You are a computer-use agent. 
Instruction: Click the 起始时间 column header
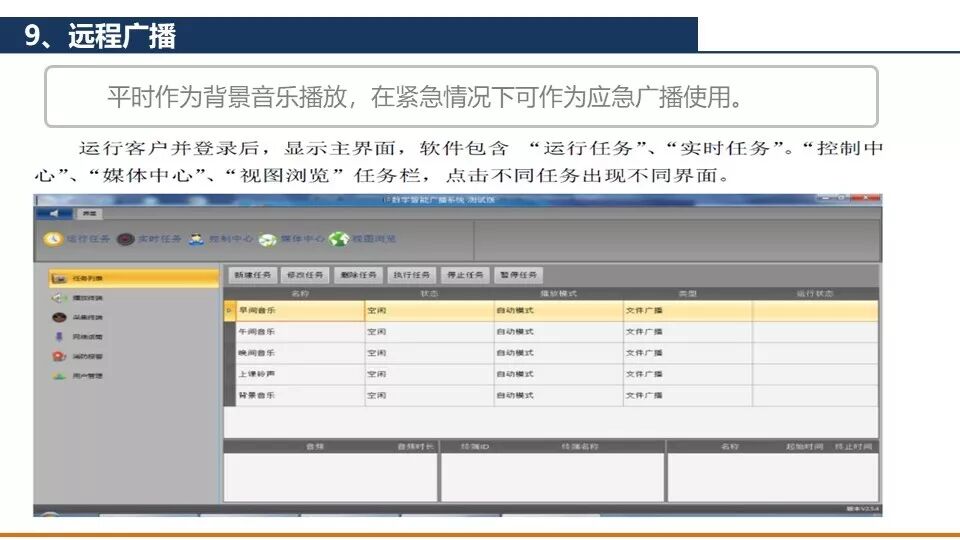pos(804,447)
